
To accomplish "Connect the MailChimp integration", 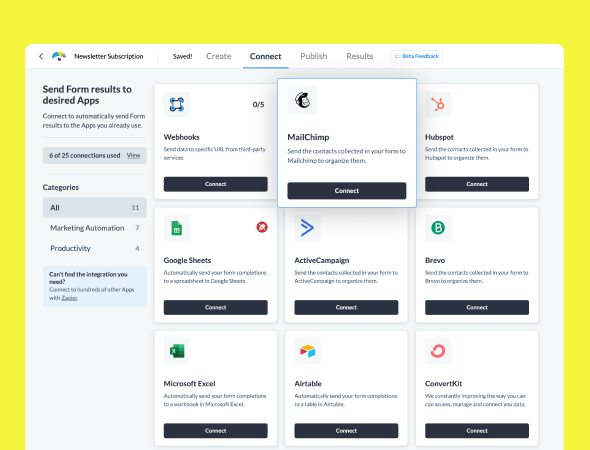I will [x=347, y=191].
